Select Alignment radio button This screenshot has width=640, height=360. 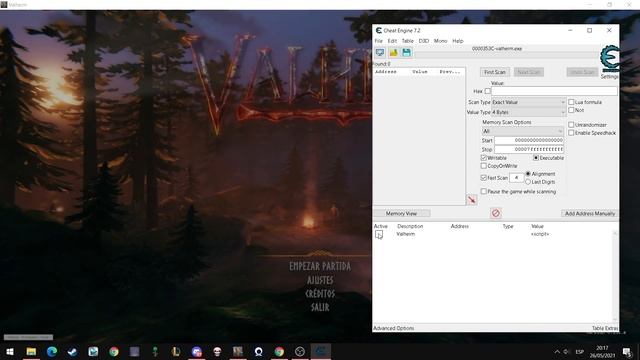[528, 173]
